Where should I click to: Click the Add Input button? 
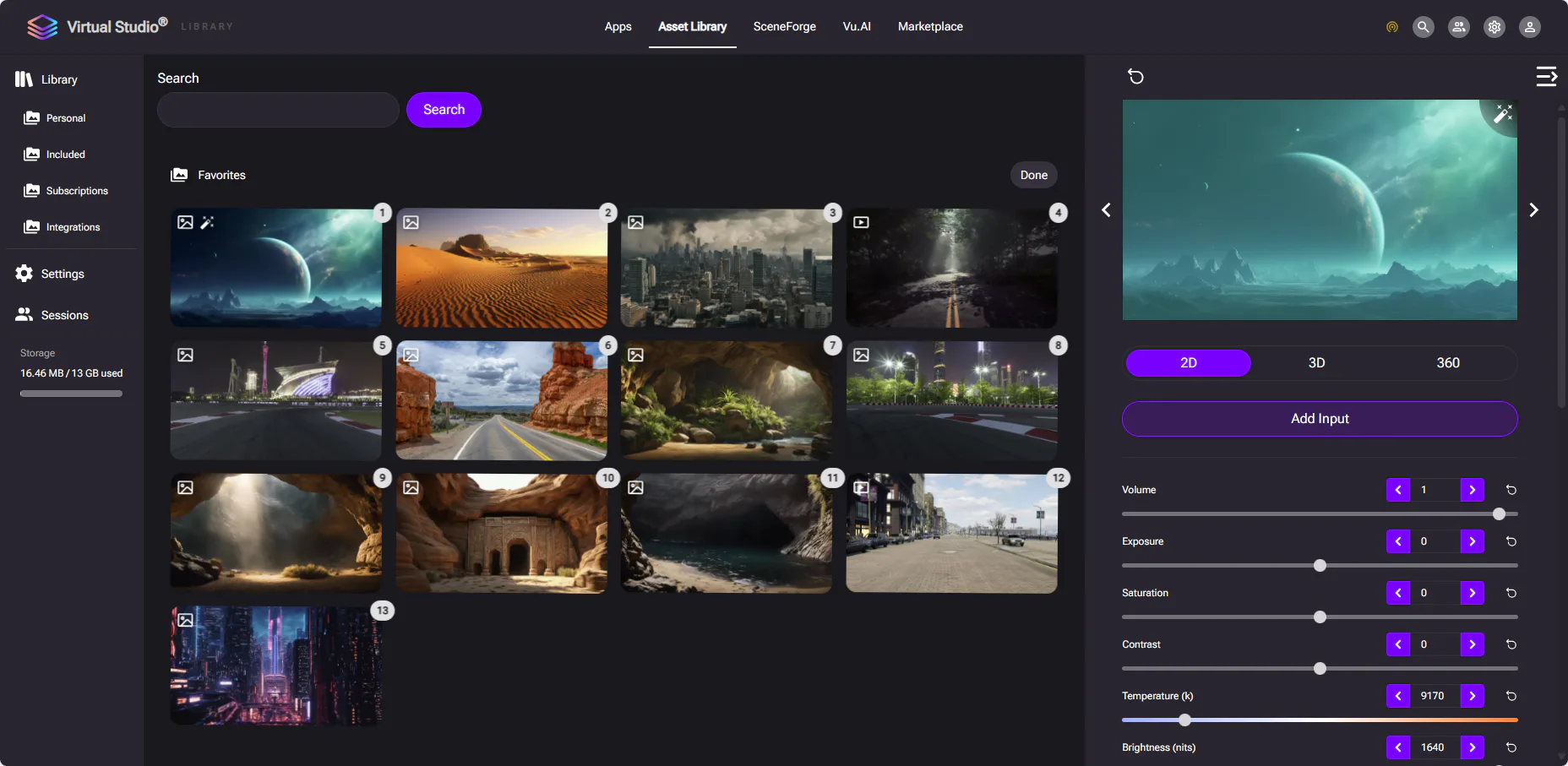(x=1320, y=419)
